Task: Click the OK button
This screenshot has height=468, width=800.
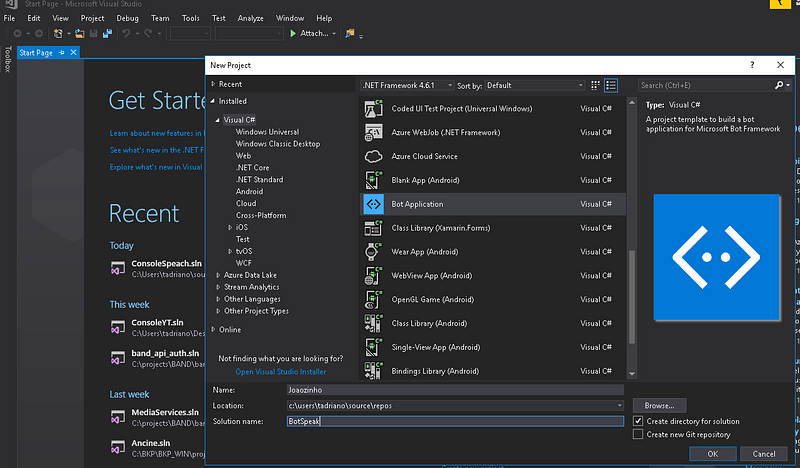Action: click(712, 454)
